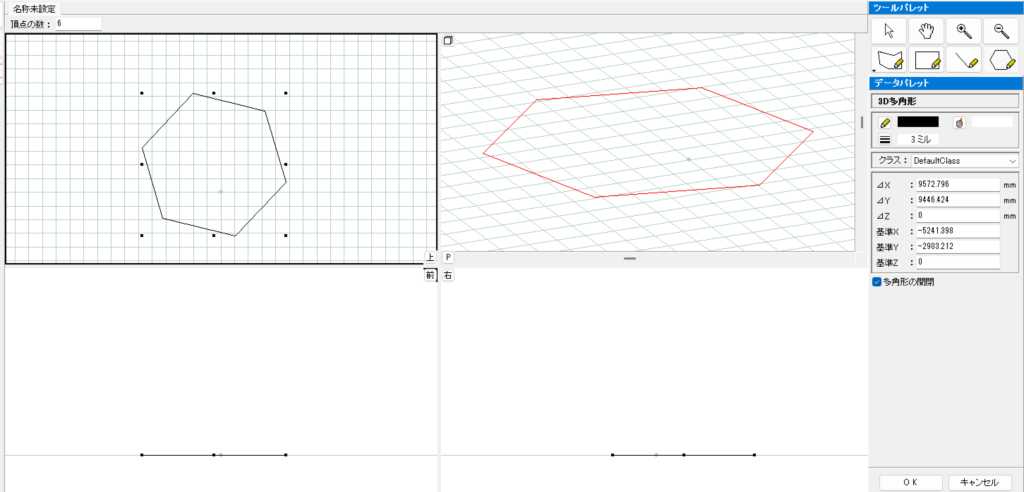Image resolution: width=1024 pixels, height=492 pixels.
Task: Select the rectangle drawing tool
Action: [927, 60]
